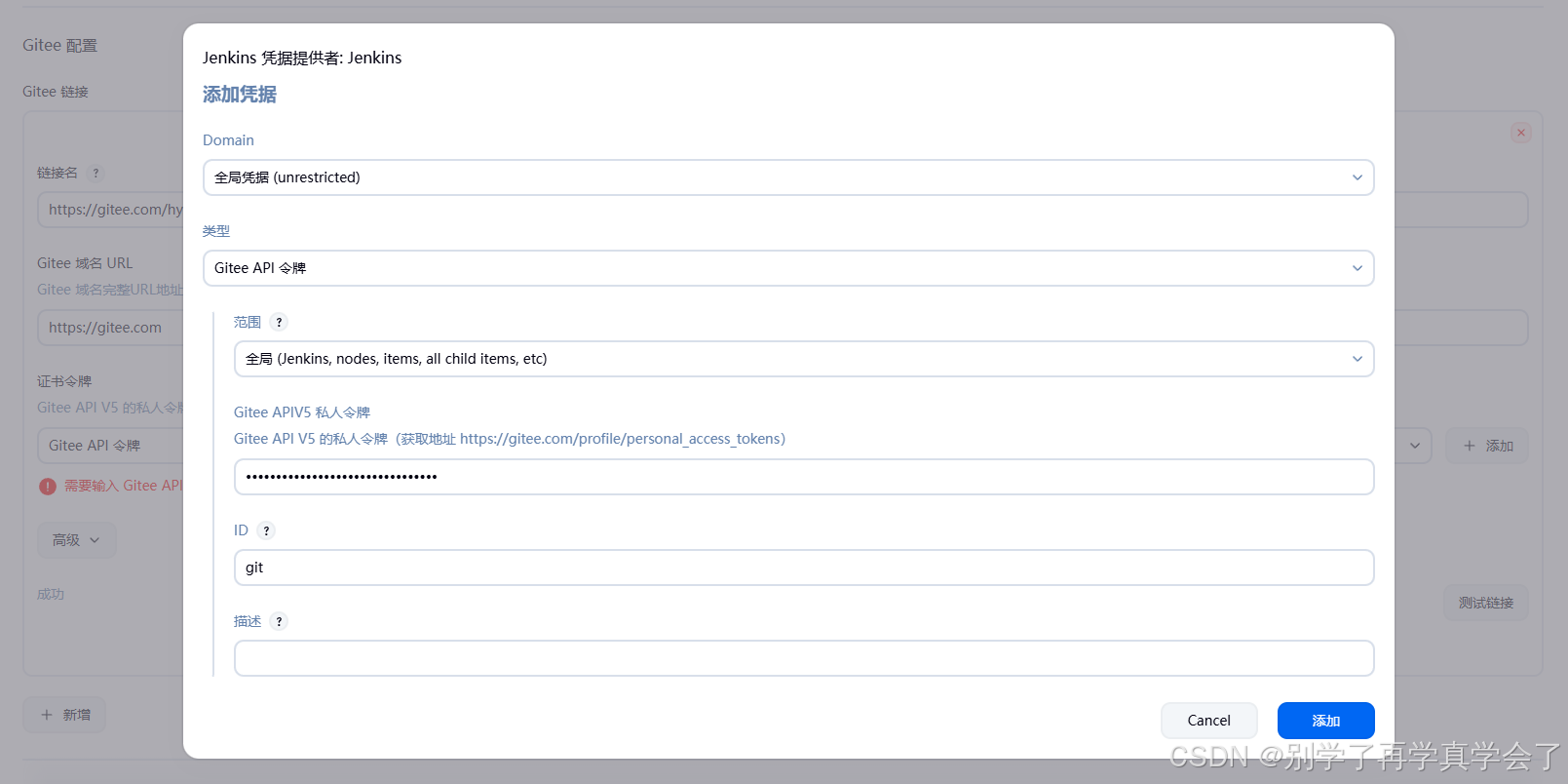Click the empty 描述 description field

804,658
